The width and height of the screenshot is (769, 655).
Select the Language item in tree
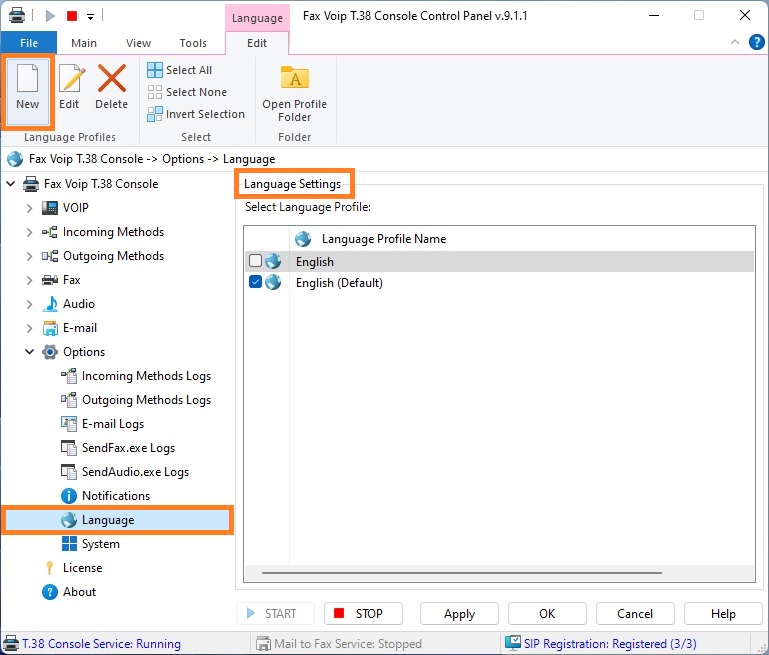pos(117,520)
